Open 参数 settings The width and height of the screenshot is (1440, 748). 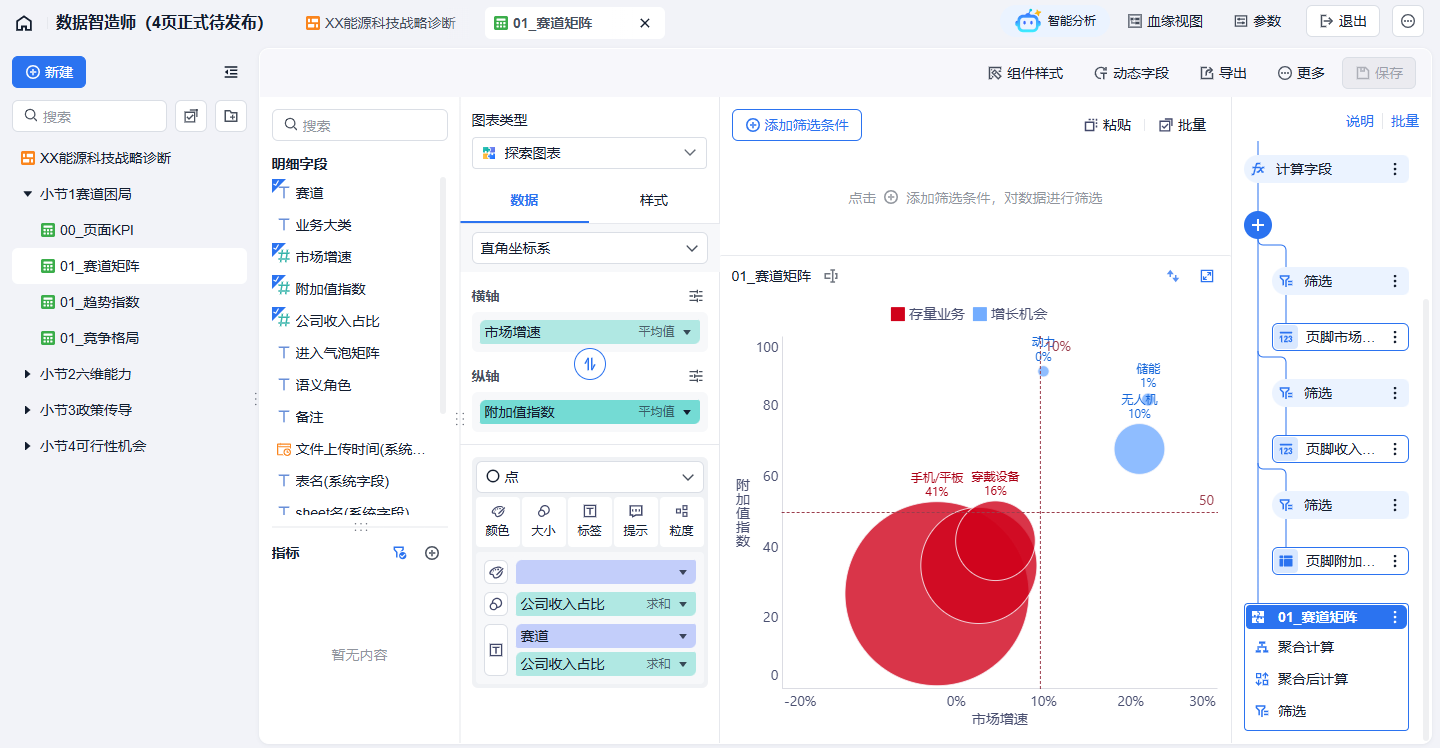click(1257, 21)
